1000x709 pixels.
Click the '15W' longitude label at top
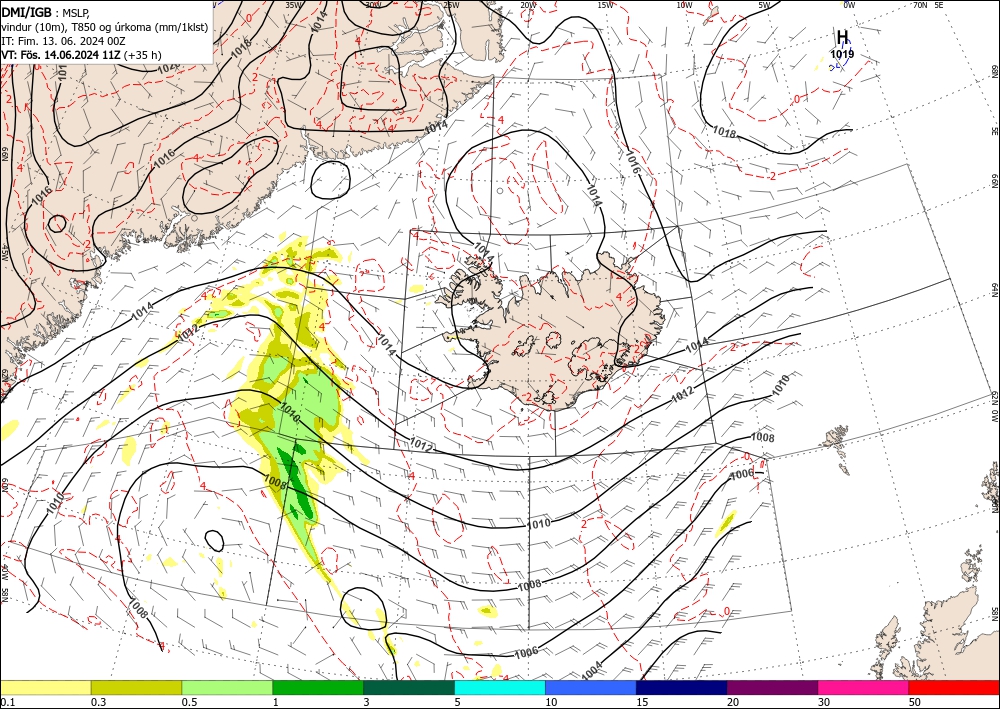[x=605, y=4]
